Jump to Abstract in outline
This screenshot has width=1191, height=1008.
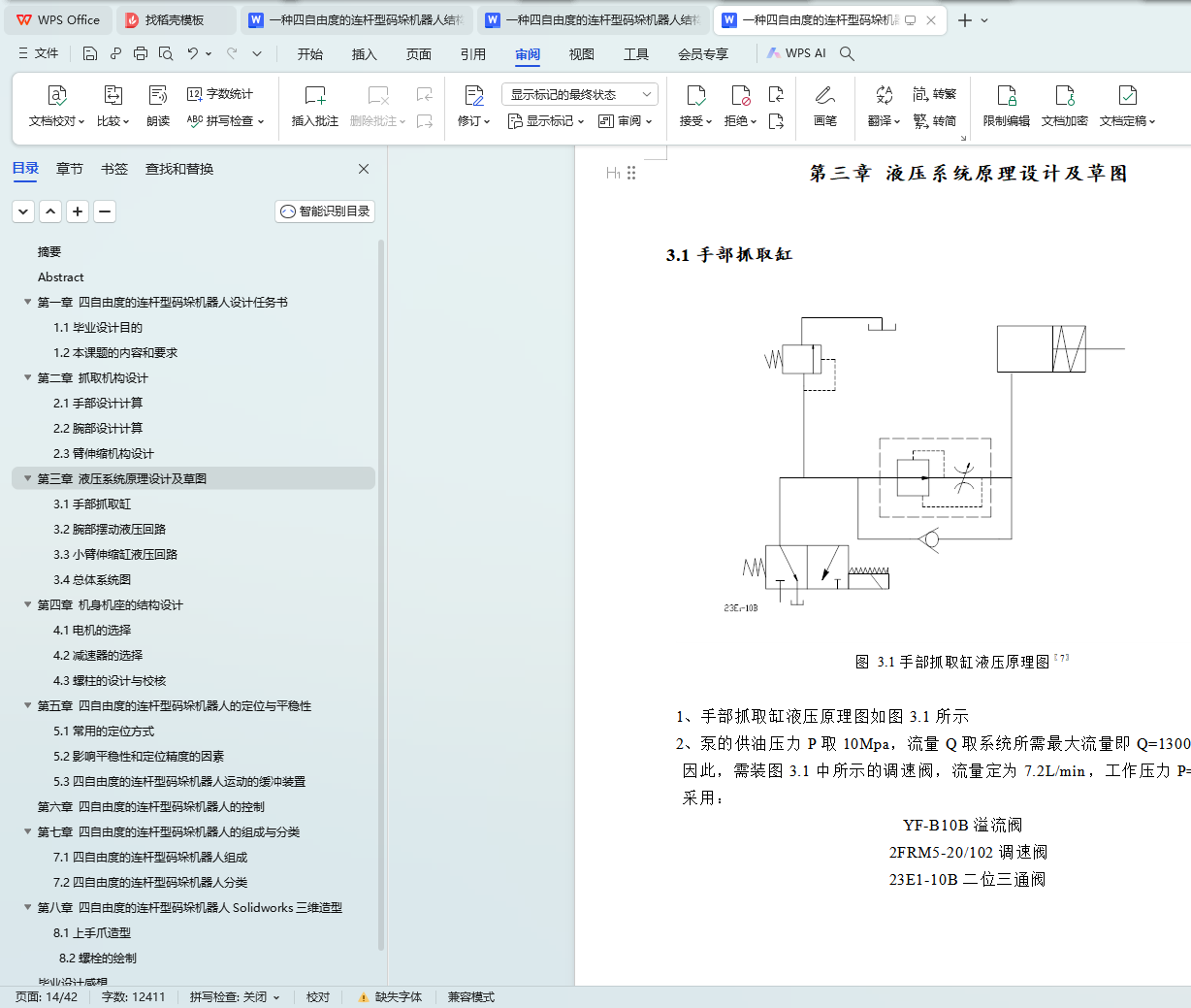[61, 276]
